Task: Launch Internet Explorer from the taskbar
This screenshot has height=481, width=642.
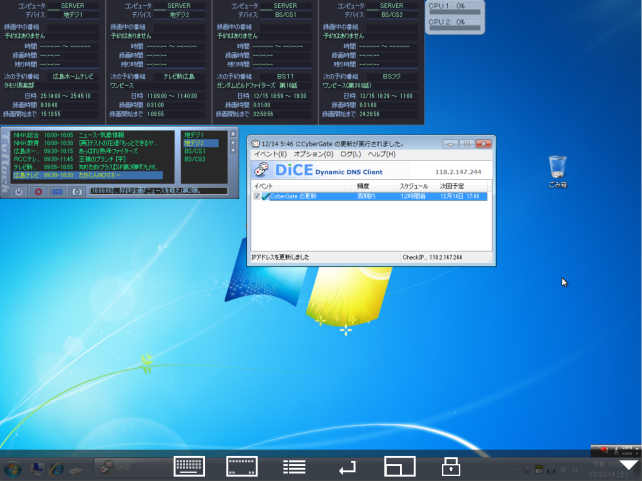Action: 57,469
